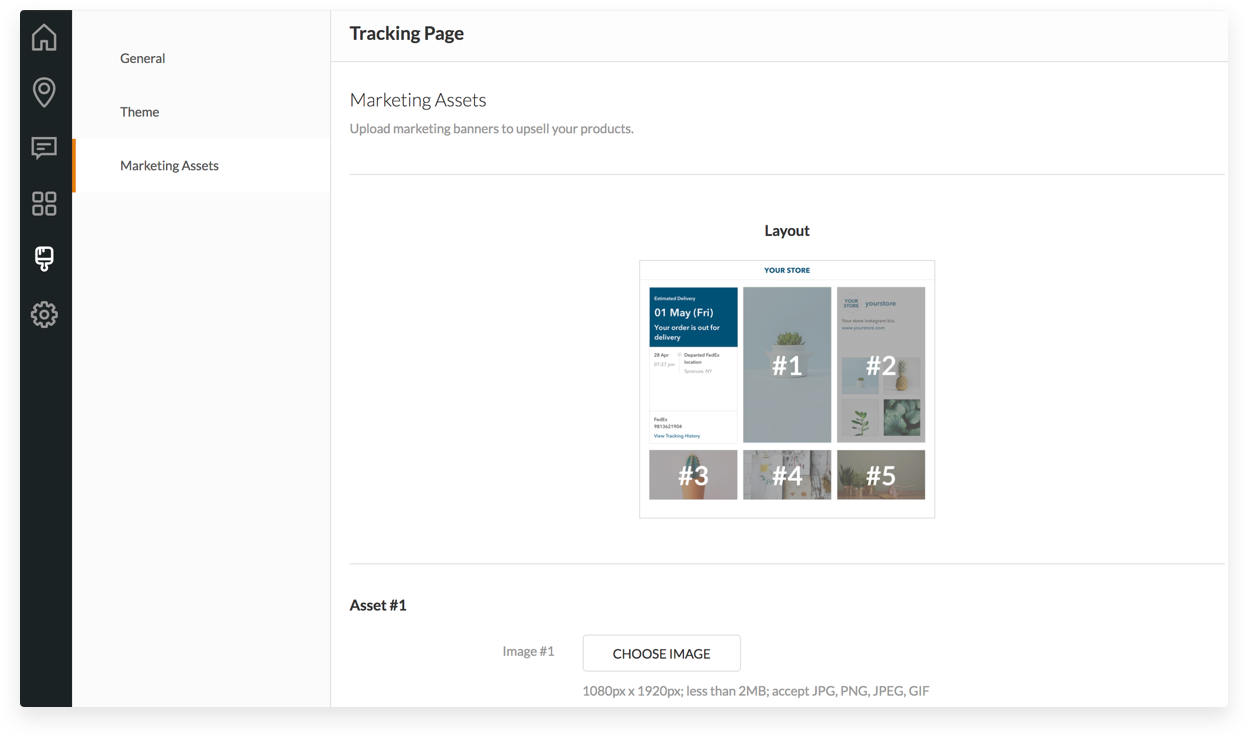This screenshot has height=737, width=1248.
Task: Choose the #4 banner thumbnail
Action: 787,475
